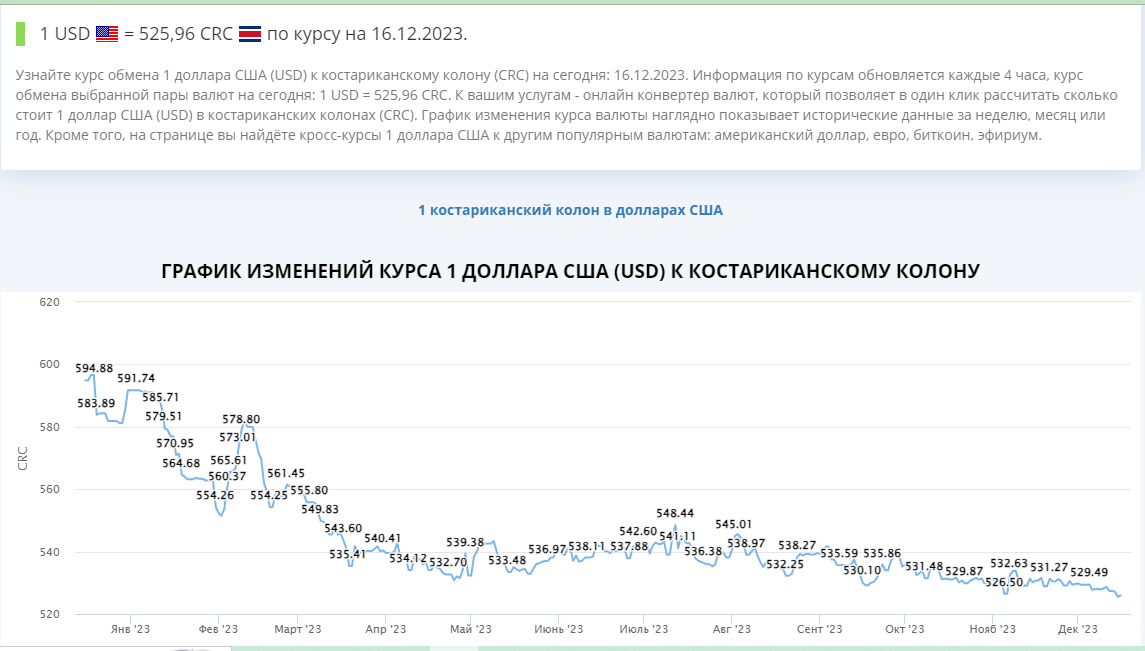
Task: Click the Янв '23 axis label
Action: coord(128,630)
